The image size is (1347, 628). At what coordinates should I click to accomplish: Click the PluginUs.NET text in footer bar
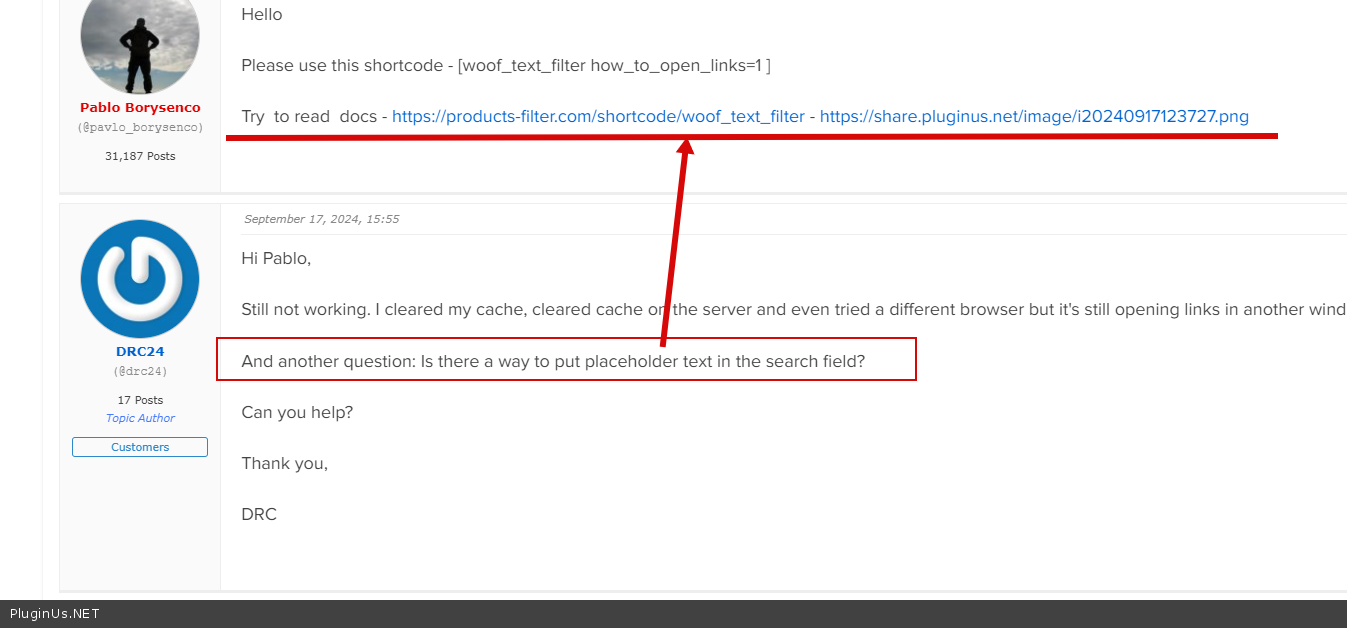(x=55, y=614)
